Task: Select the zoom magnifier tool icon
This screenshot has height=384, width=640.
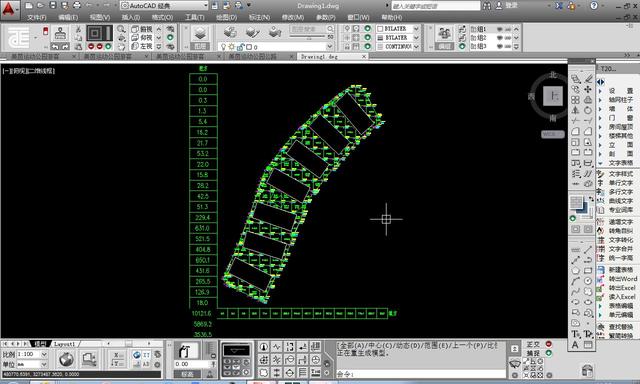Action: (121, 29)
